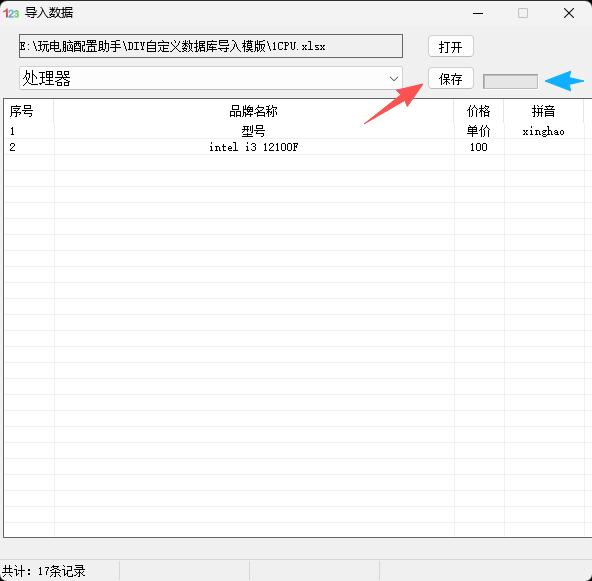Click the 123 app icon in title bar

11,13
